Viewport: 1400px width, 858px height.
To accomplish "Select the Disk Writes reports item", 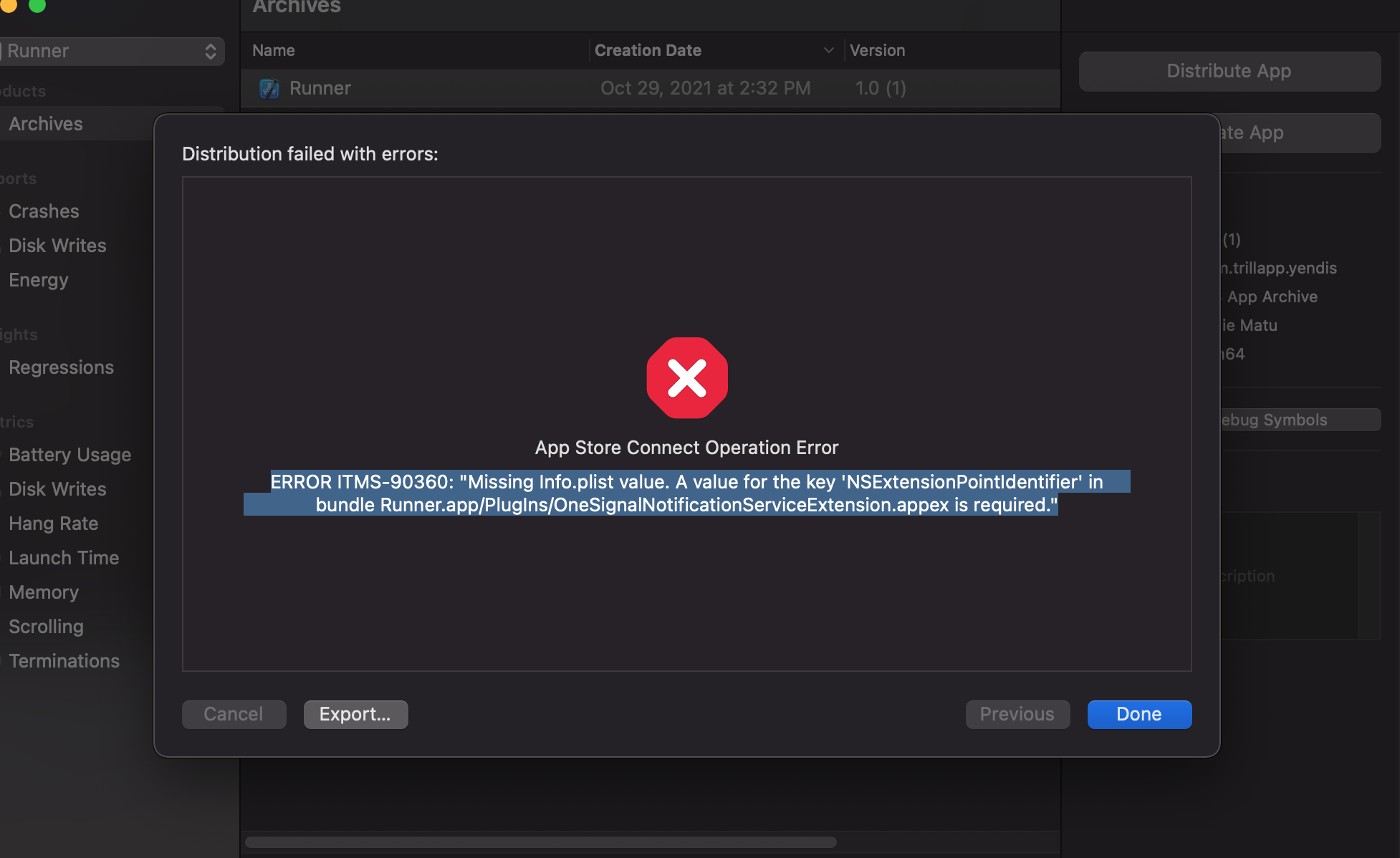I will [x=57, y=245].
